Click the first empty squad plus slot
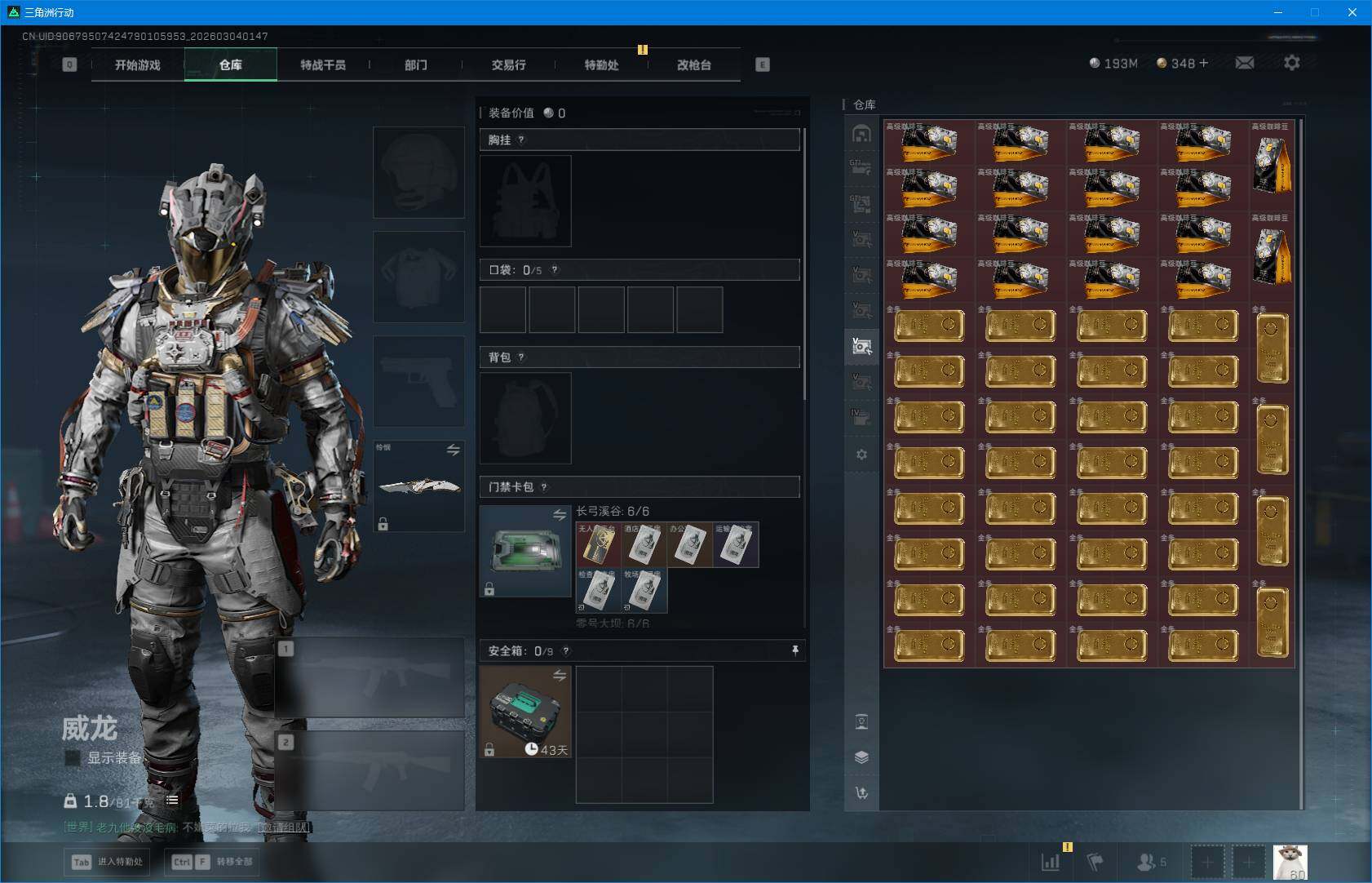Image resolution: width=1372 pixels, height=883 pixels. pyautogui.click(x=1207, y=862)
